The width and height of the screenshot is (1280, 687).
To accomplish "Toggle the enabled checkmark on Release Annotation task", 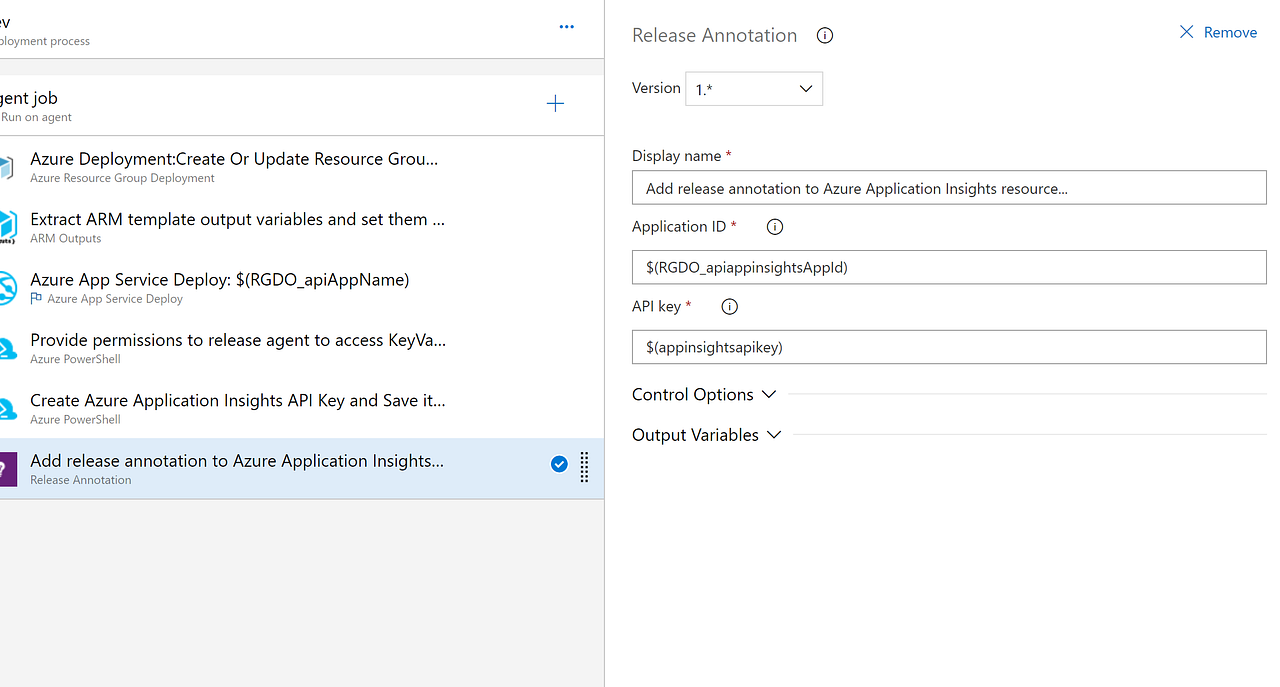I will click(559, 464).
